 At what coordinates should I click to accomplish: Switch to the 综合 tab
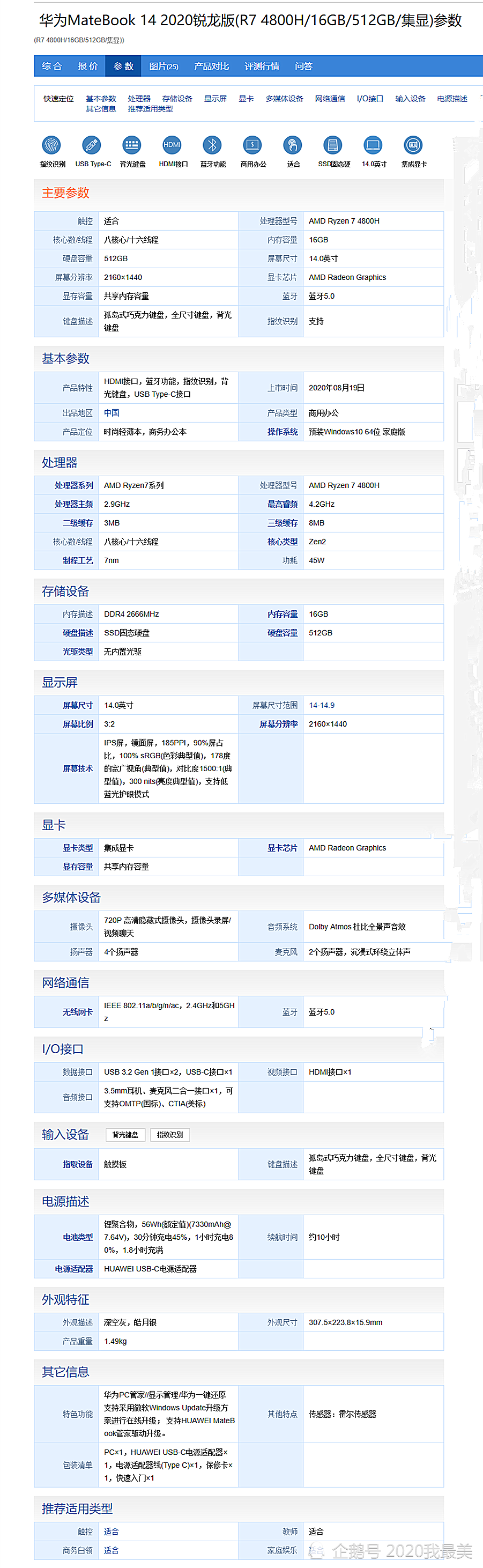click(x=51, y=66)
